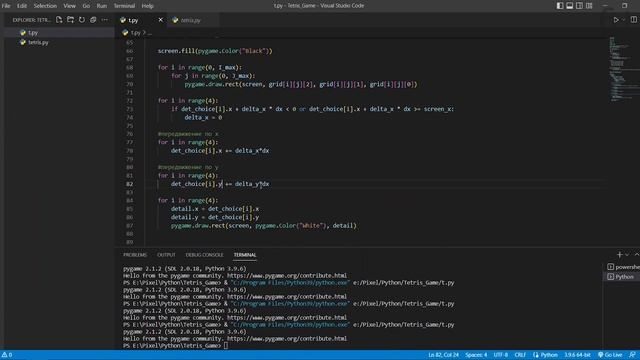Open the Terminal menu

pos(124,6)
